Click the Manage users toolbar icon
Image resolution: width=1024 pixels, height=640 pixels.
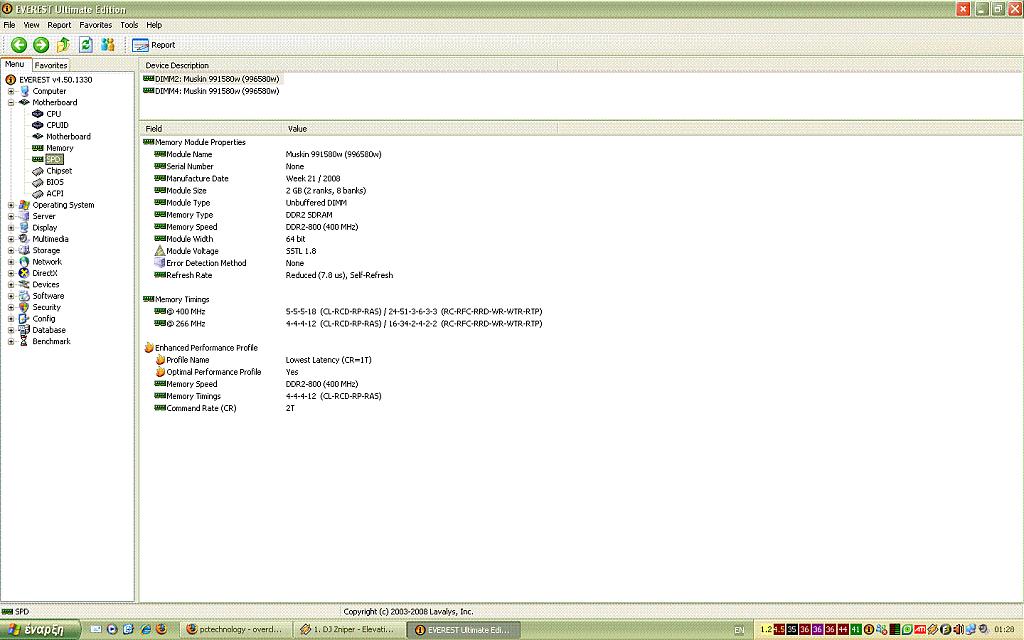108,44
